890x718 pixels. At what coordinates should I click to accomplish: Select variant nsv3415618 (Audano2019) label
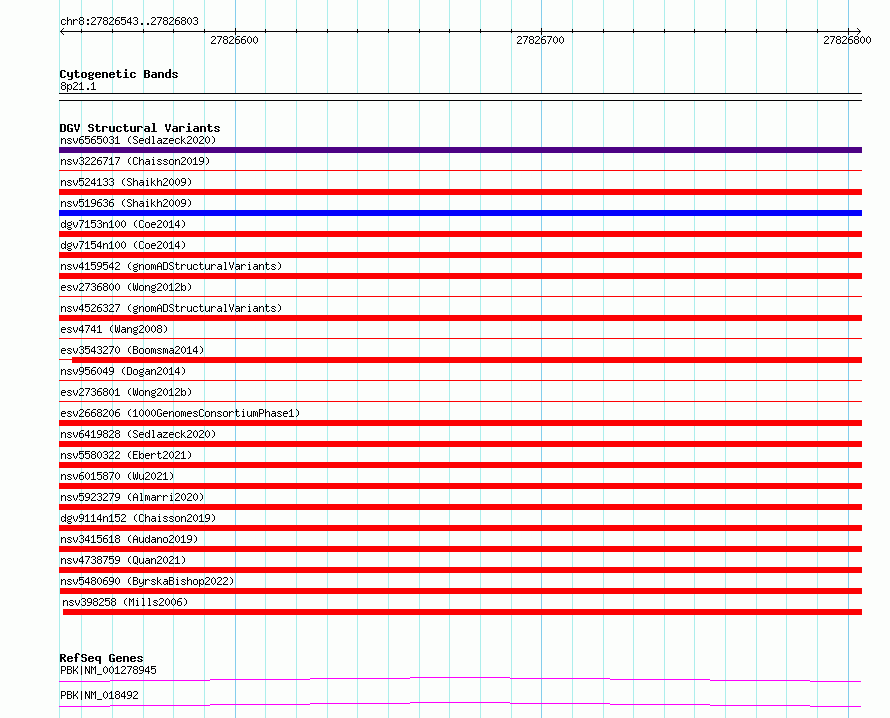tap(129, 539)
